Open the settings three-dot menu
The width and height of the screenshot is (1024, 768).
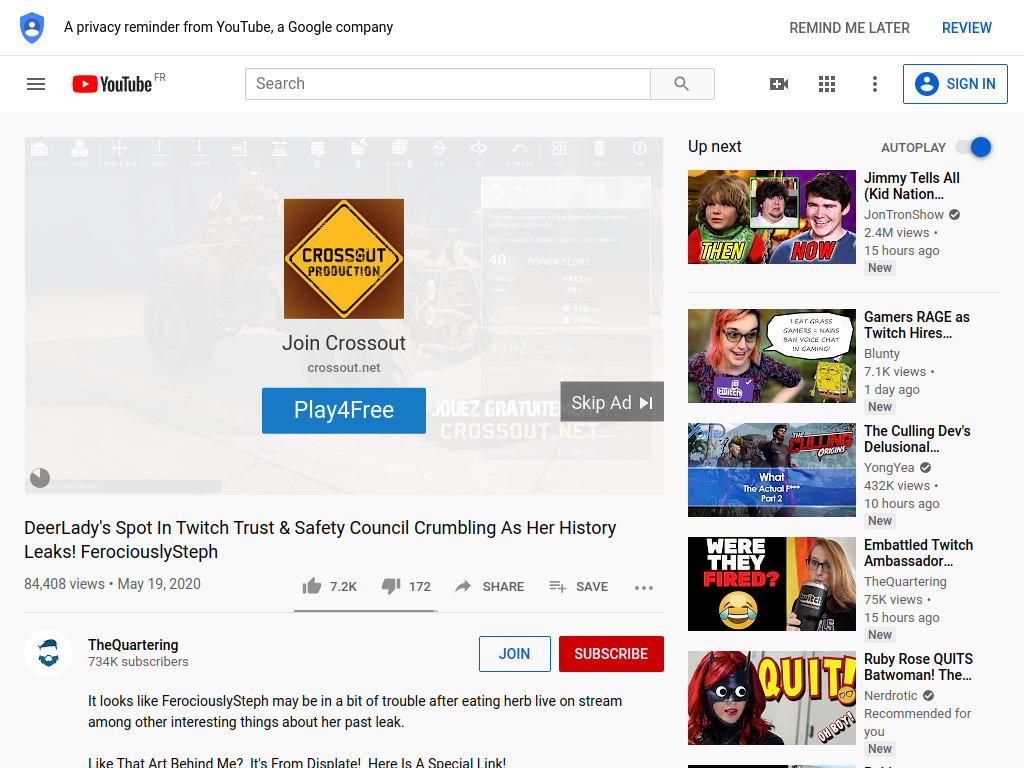pyautogui.click(x=875, y=84)
